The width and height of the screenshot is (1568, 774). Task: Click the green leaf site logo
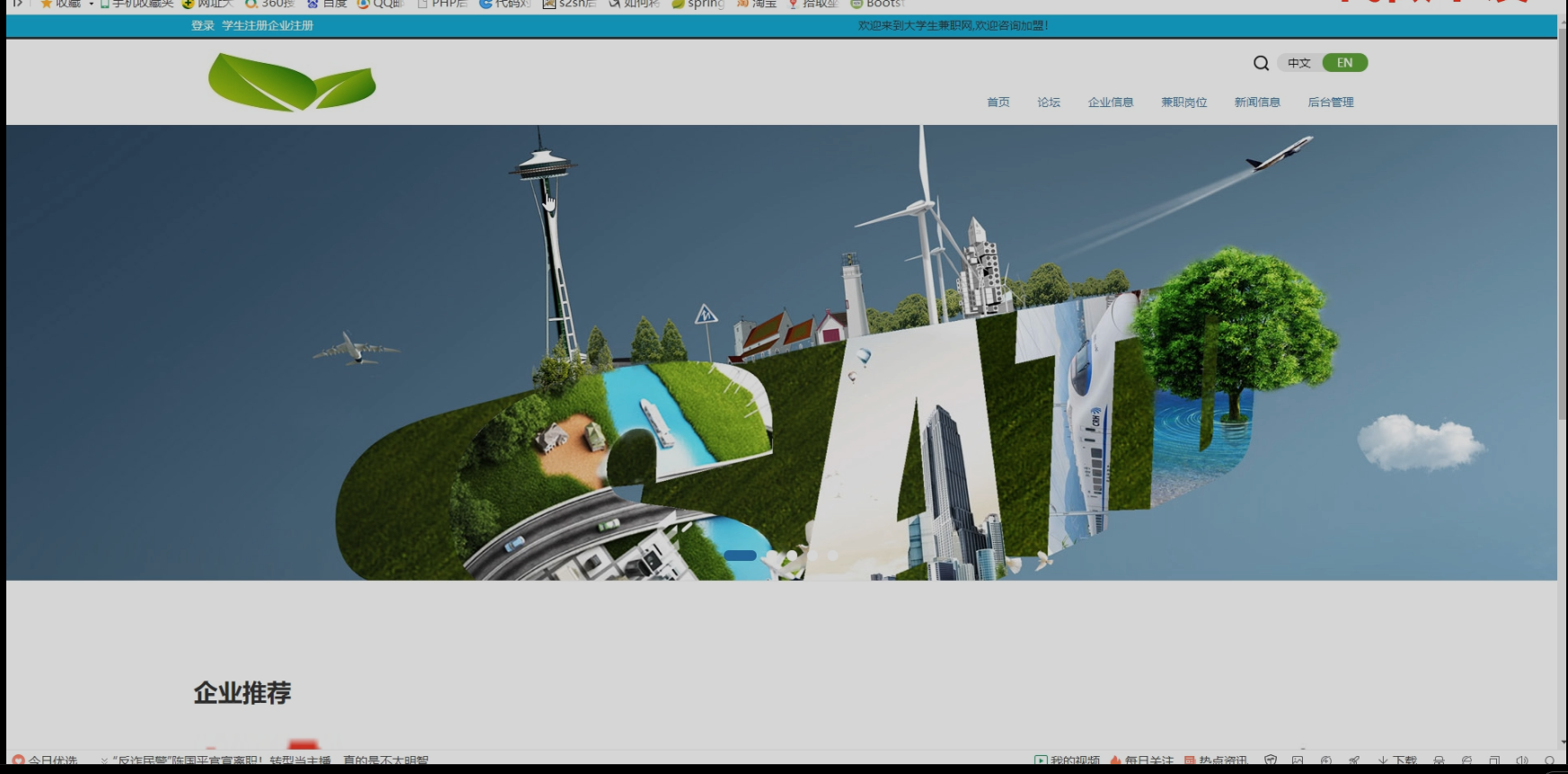(x=292, y=82)
